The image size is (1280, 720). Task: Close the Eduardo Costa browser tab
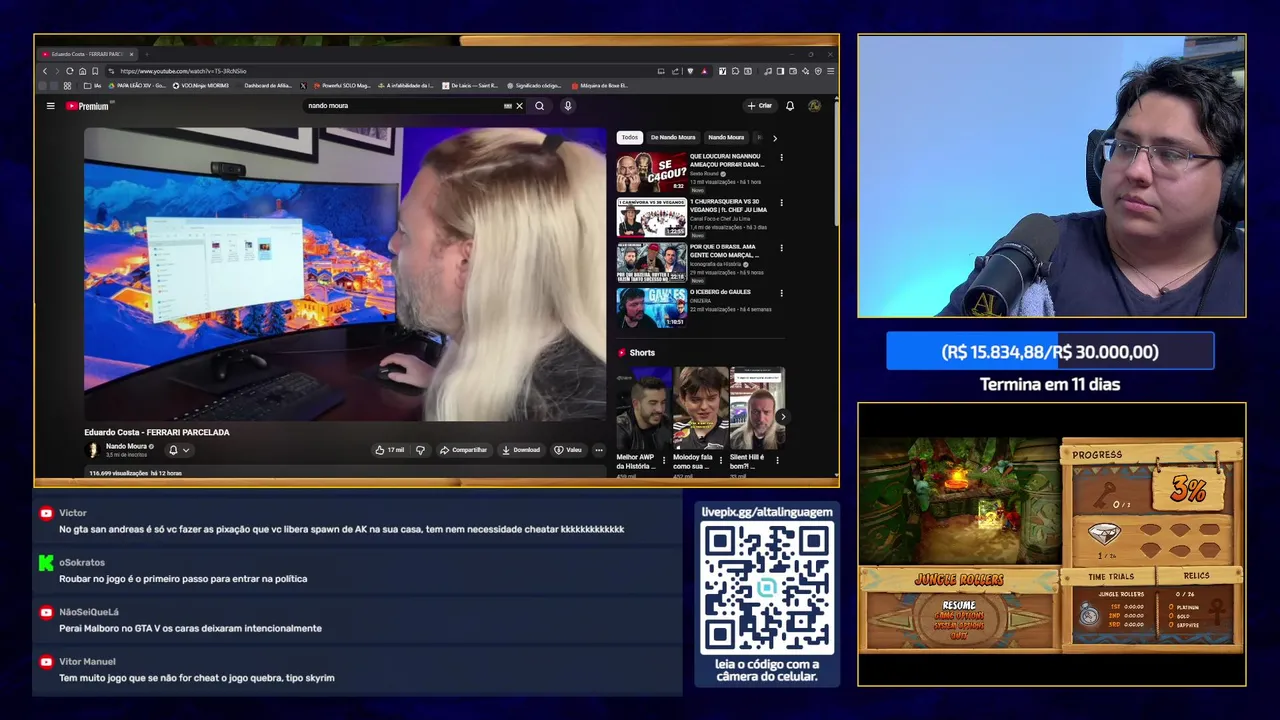[x=131, y=54]
